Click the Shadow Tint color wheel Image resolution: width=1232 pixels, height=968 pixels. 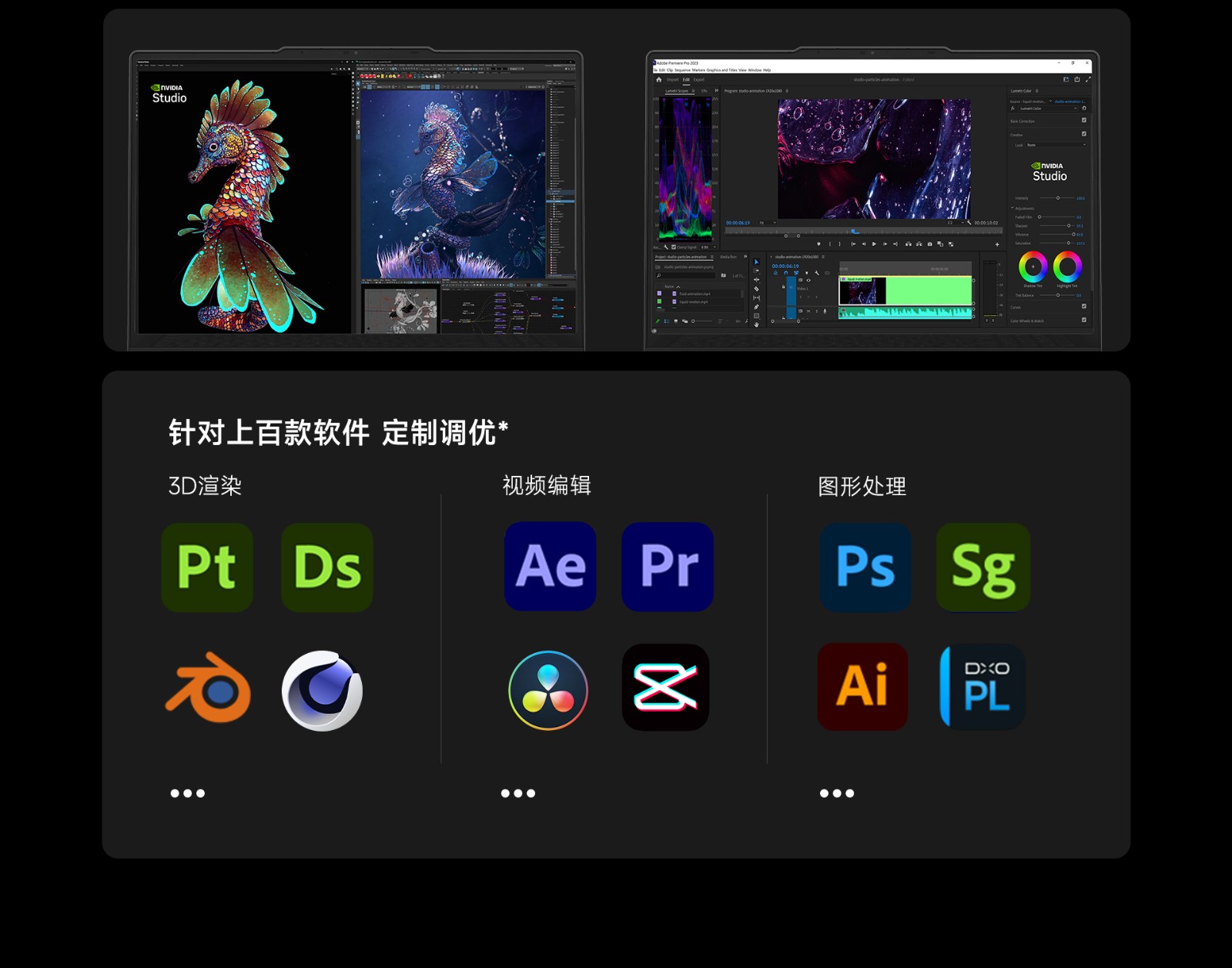(1033, 266)
